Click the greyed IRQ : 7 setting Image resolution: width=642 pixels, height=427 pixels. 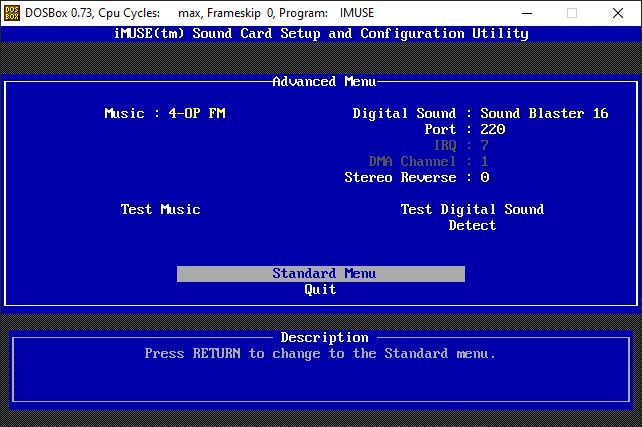coord(461,145)
